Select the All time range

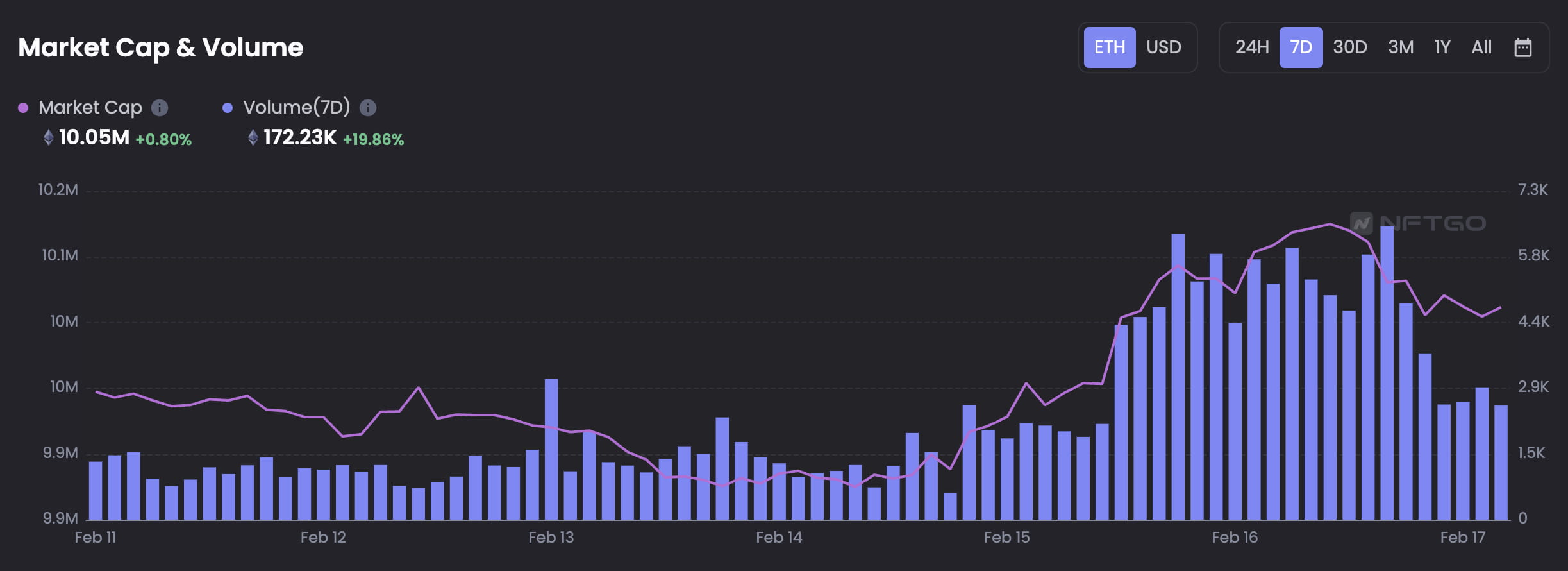point(1481,47)
